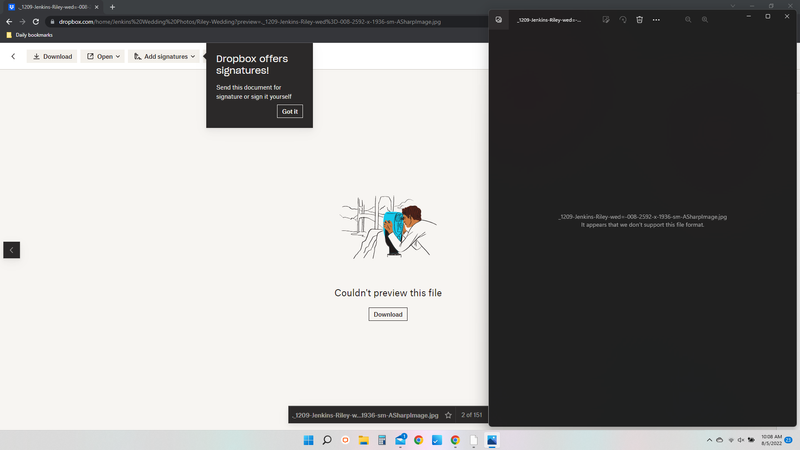
Task: Expand the Open dropdown in Dropbox
Action: coord(103,57)
